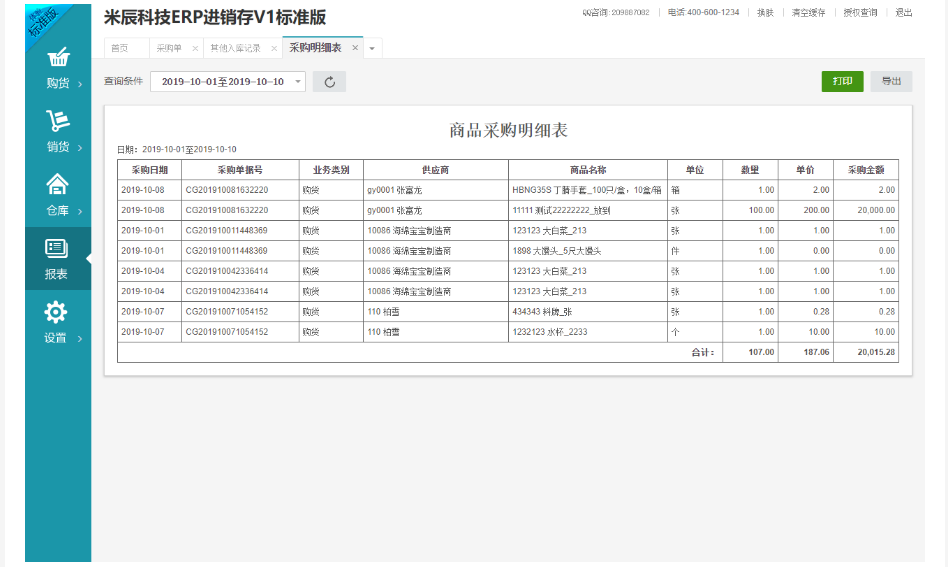Viewport: 948px width, 567px height.
Task: Switch to the 采购单 tab
Action: coord(167,48)
